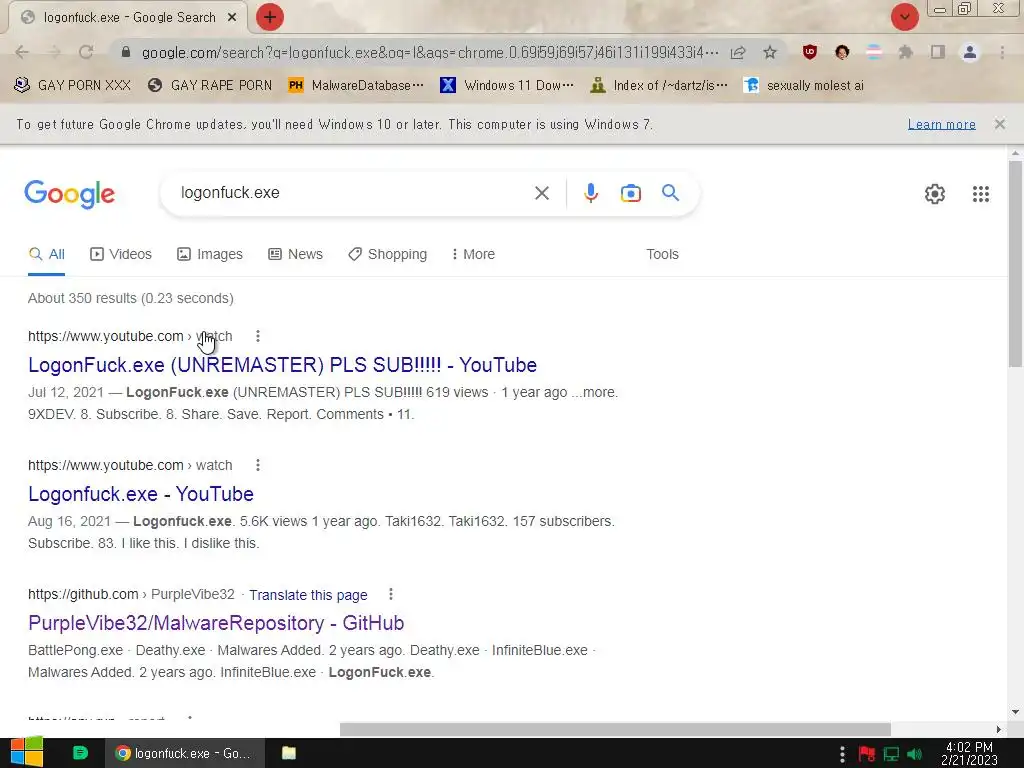
Task: Open the Google apps grid
Action: [x=980, y=194]
